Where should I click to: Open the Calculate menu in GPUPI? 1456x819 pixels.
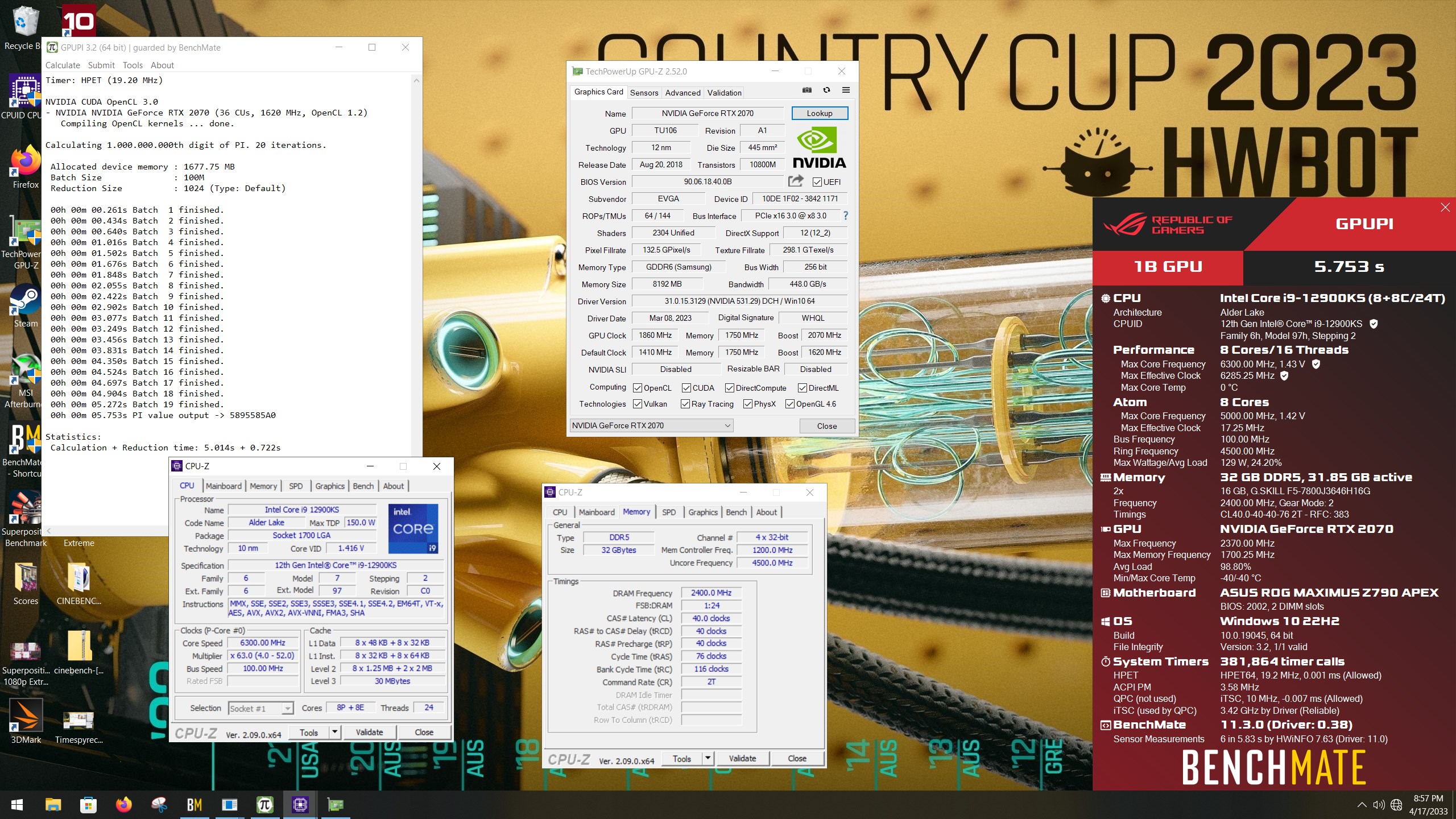[x=63, y=65]
